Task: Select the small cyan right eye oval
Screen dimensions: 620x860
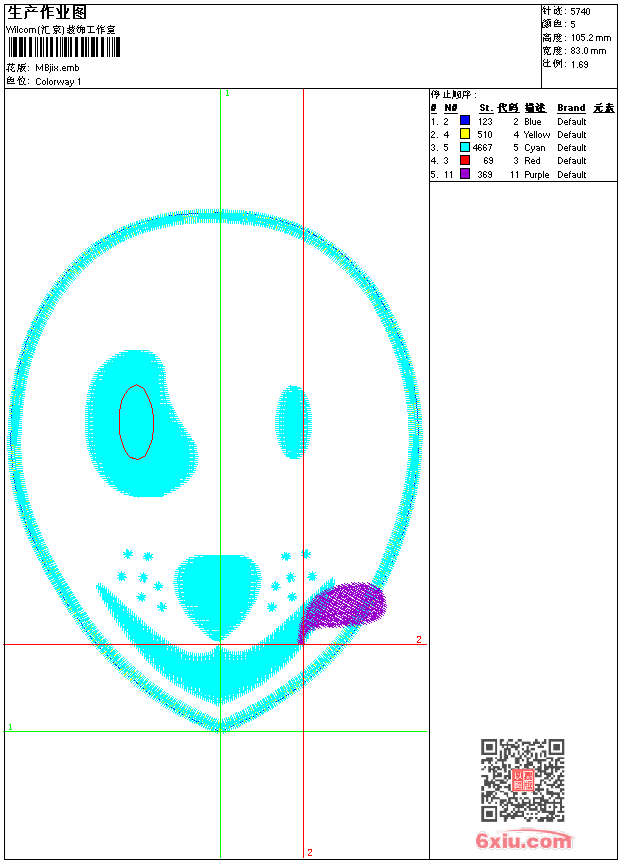Action: point(294,422)
